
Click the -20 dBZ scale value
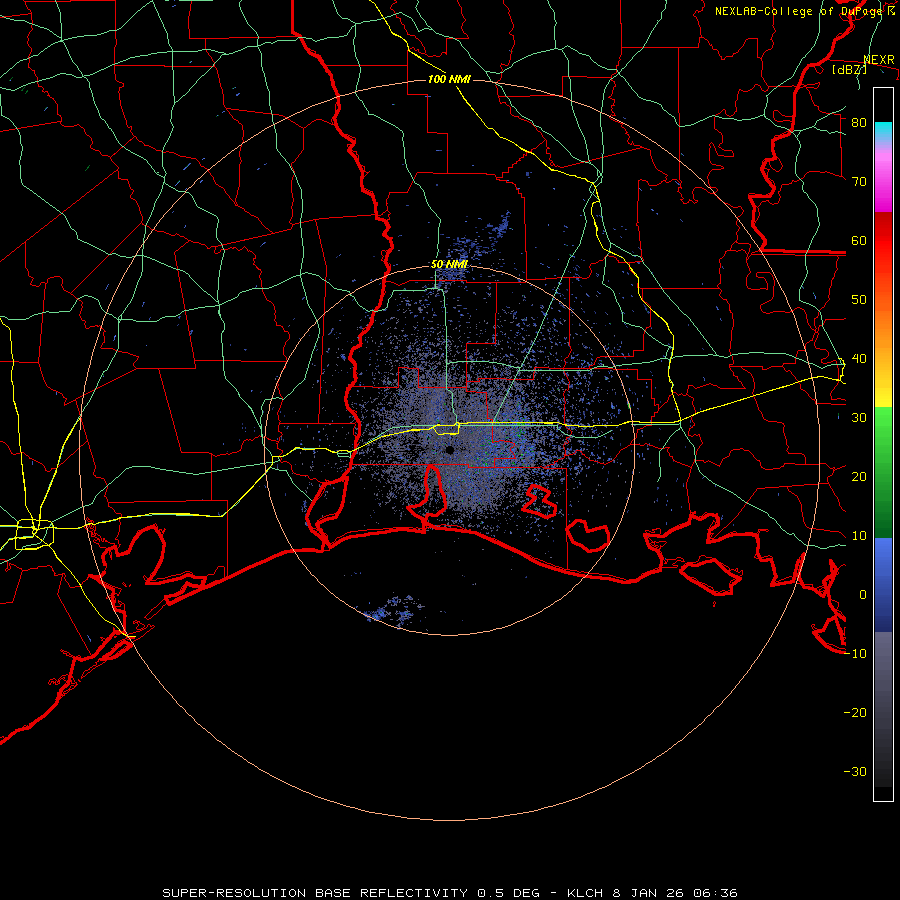[855, 713]
